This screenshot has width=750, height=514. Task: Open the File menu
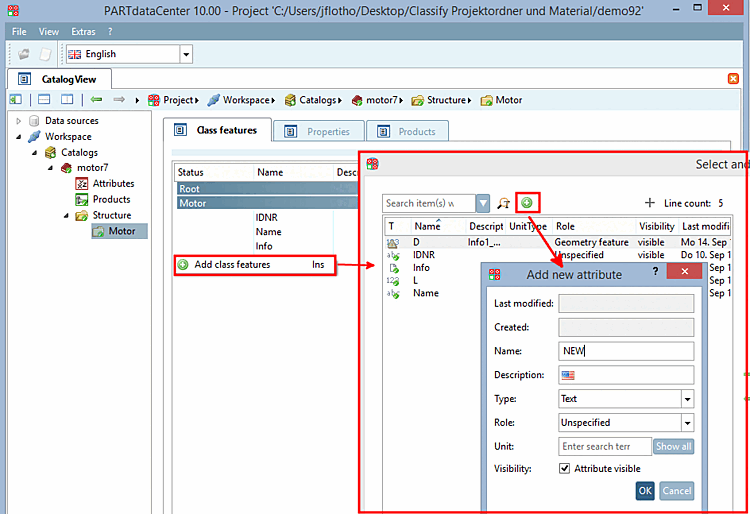[x=19, y=32]
